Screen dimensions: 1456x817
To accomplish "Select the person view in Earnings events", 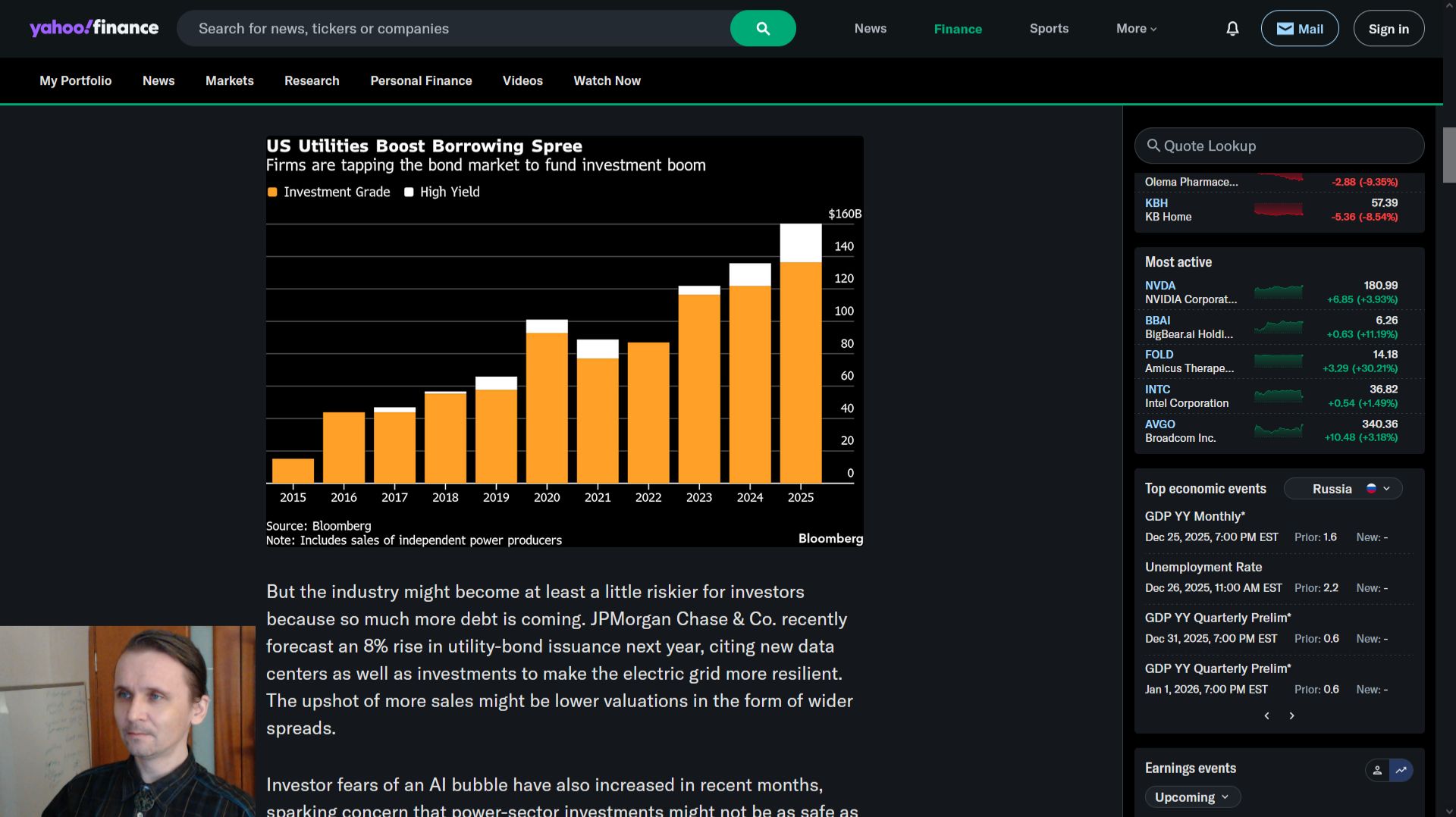I will [x=1377, y=770].
